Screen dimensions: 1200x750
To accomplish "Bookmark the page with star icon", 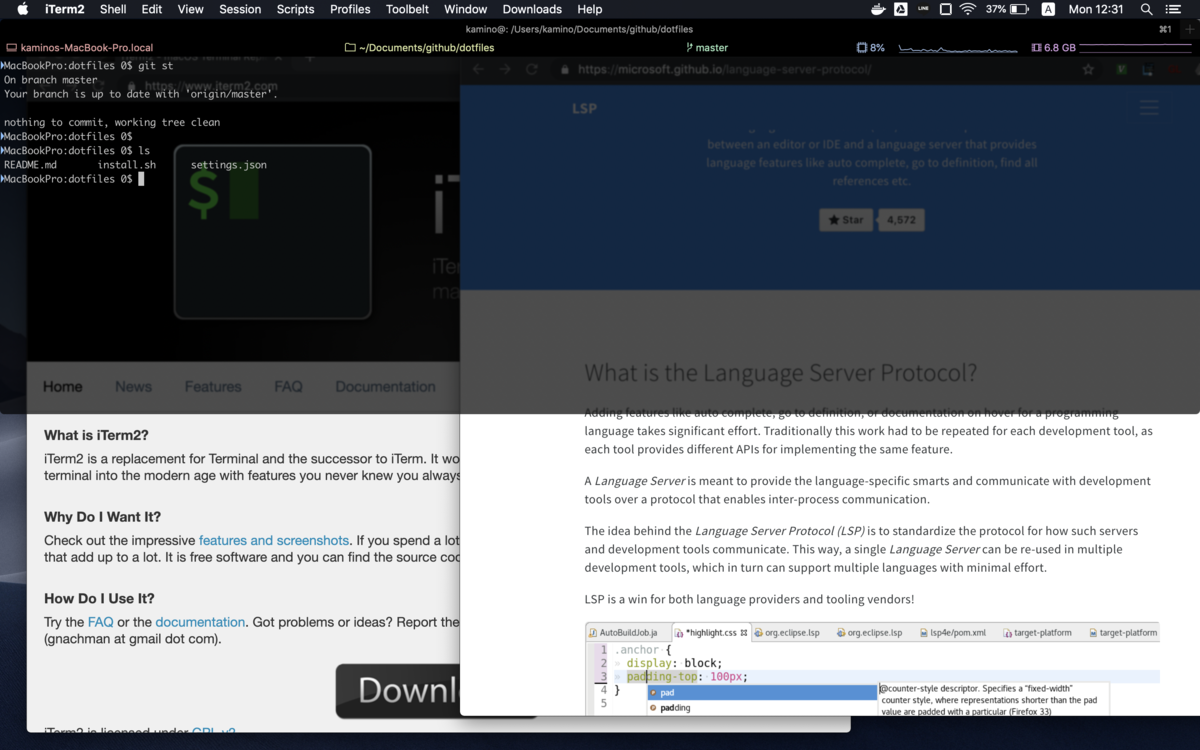I will (1088, 69).
